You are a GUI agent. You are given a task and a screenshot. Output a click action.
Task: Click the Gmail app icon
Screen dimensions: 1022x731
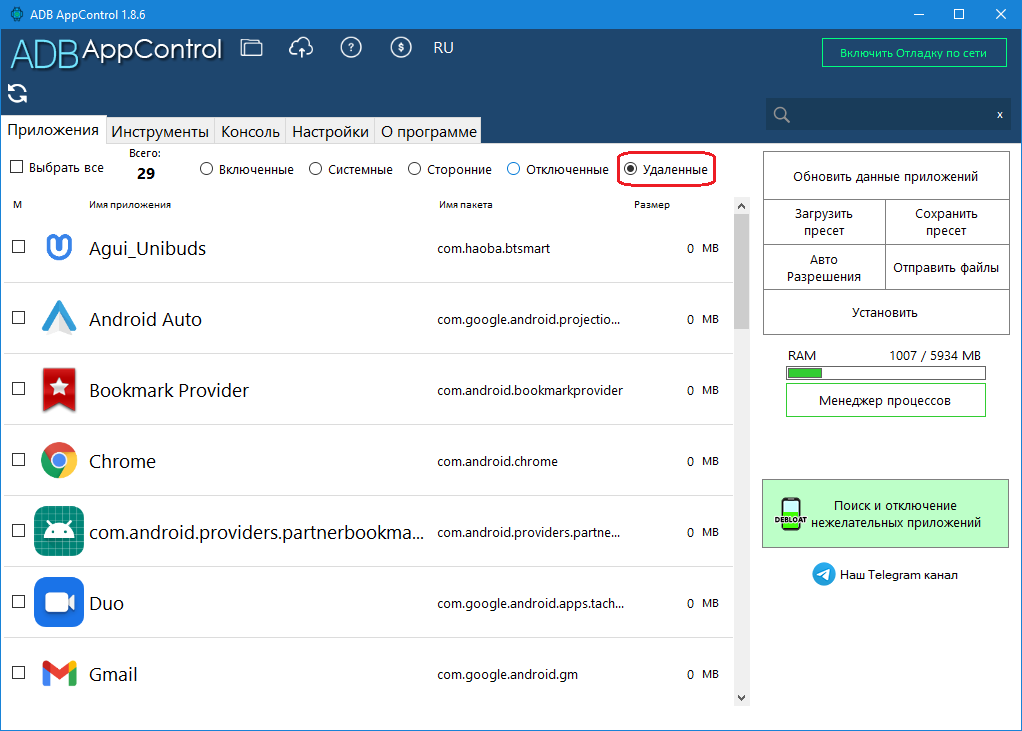point(59,673)
